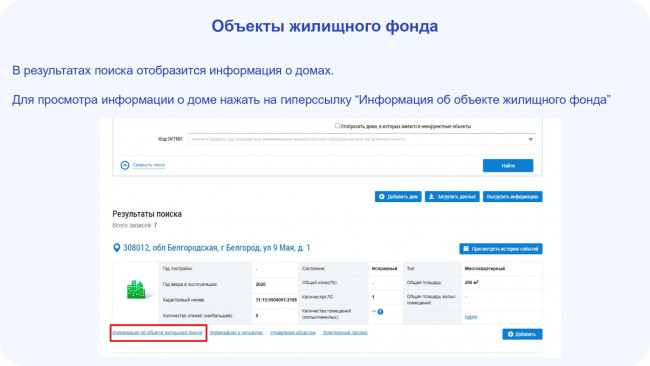This screenshot has height=366, width=650.
Task: Select the Количество этажей (наибольшее) label
Action: pos(198,315)
